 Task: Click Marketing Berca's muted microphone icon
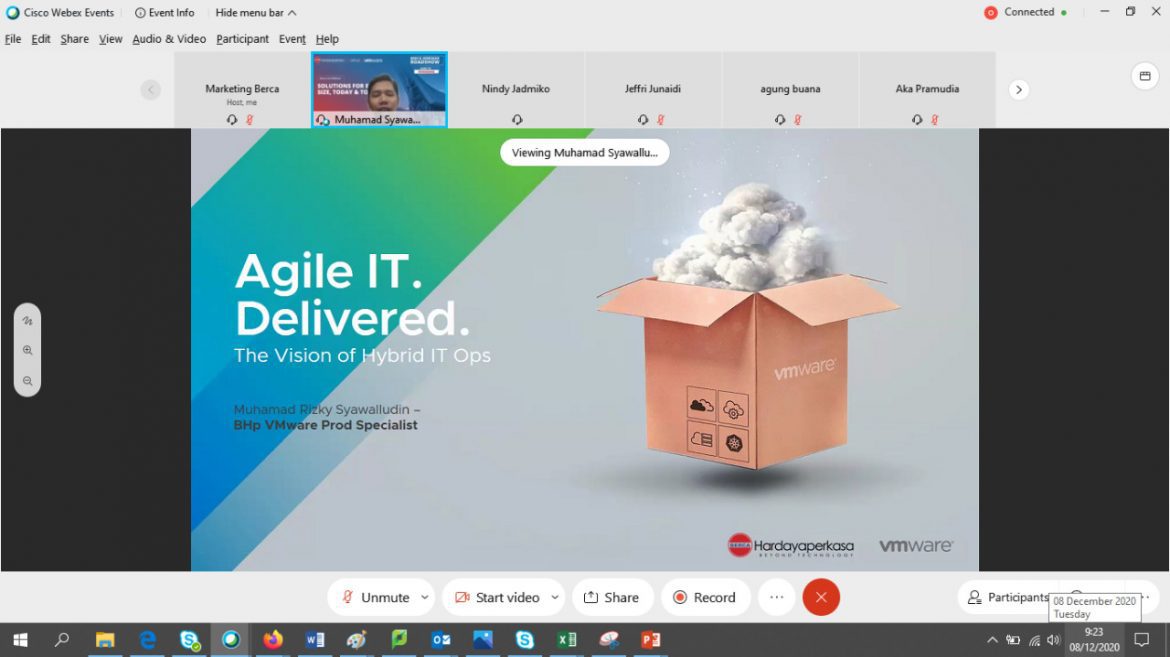pos(250,119)
